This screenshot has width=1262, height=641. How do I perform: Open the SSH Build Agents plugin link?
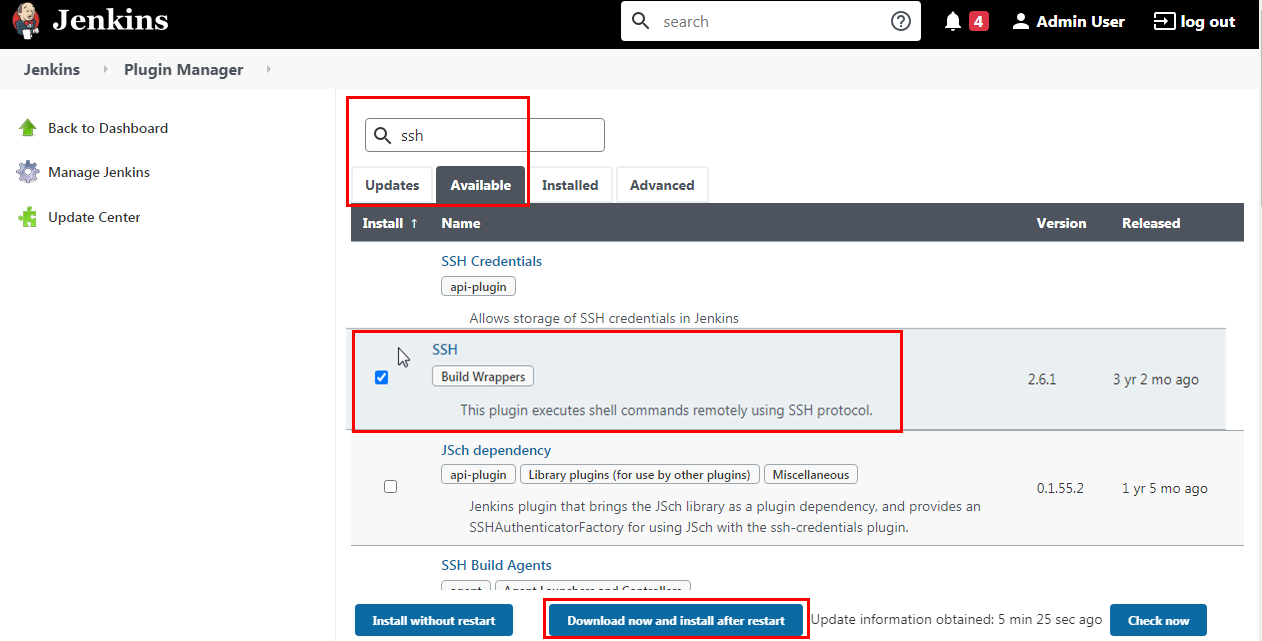pyautogui.click(x=496, y=565)
